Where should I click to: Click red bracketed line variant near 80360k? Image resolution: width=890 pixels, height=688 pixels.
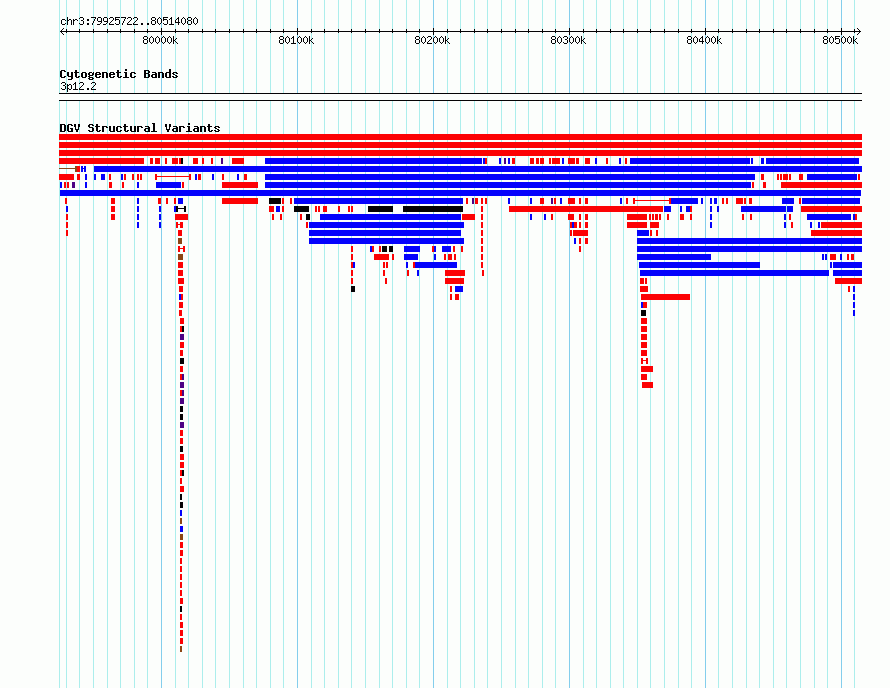click(x=652, y=201)
